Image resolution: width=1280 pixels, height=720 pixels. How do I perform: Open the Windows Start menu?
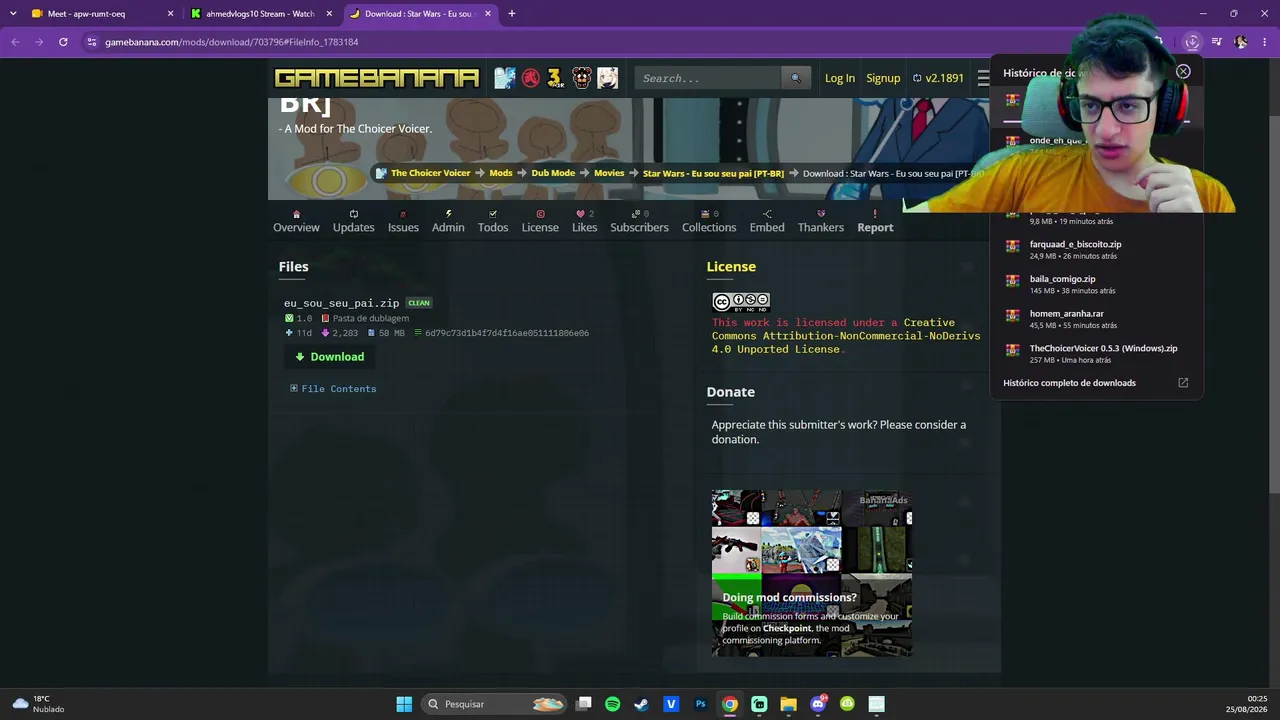(x=404, y=704)
